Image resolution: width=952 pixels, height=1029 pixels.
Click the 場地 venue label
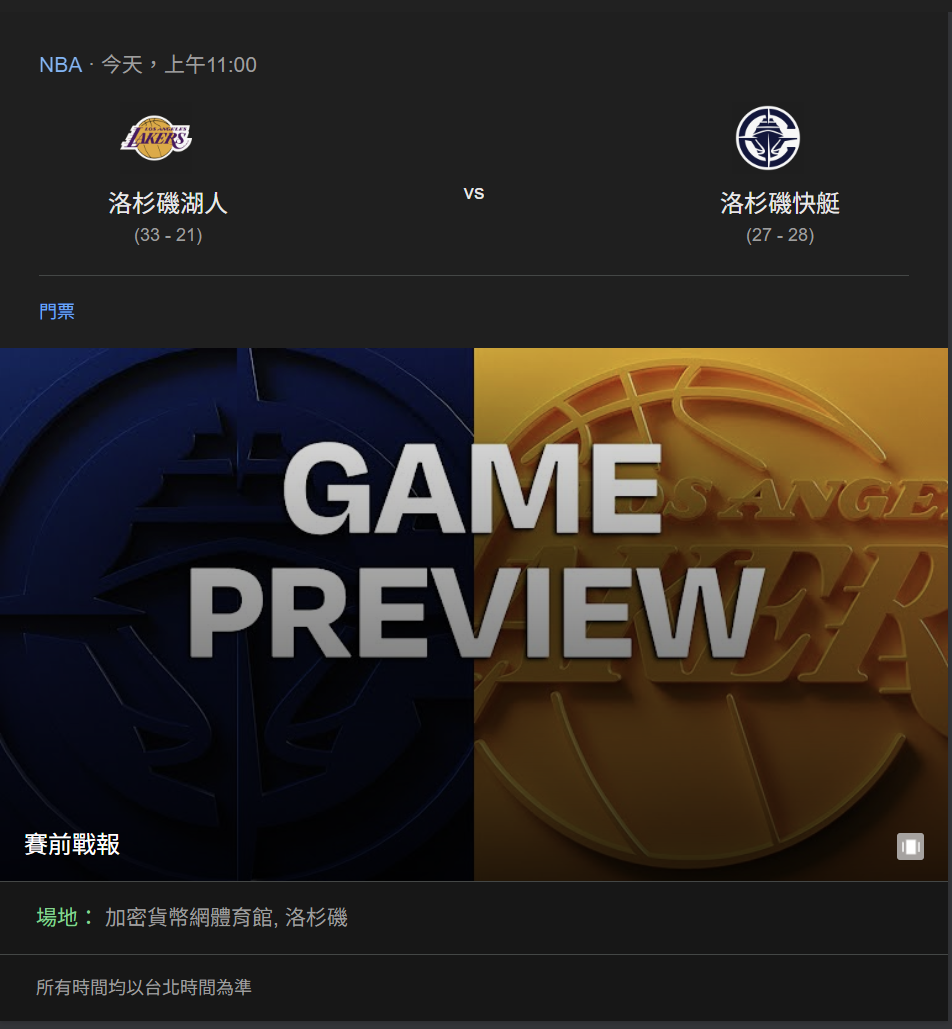(66, 917)
